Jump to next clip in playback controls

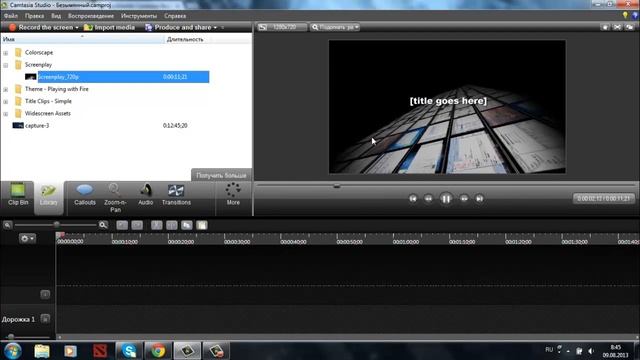point(480,198)
